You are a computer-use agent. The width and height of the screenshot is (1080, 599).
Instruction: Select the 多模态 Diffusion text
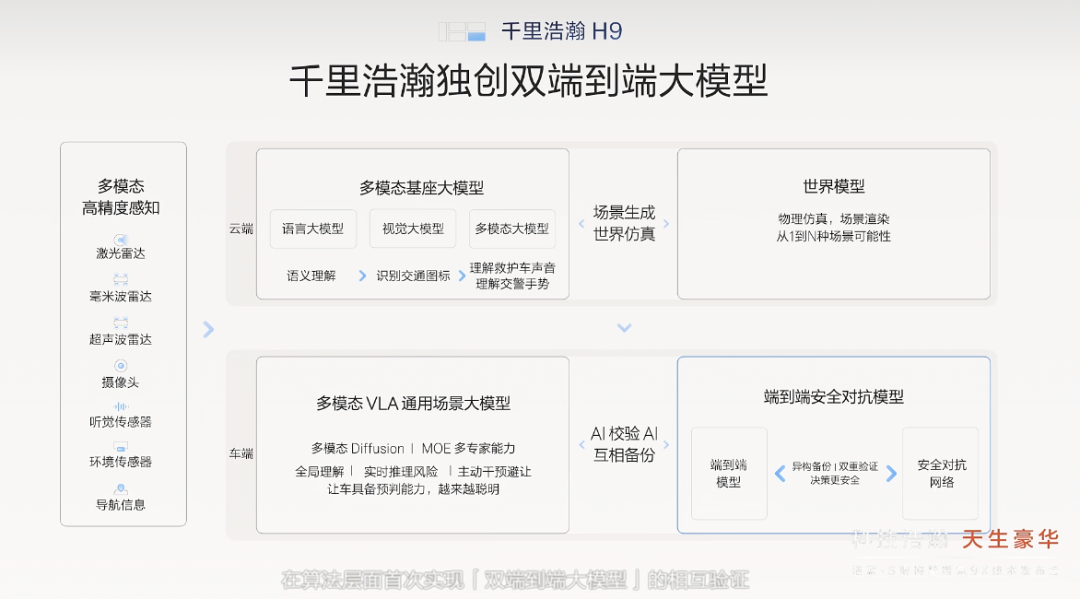pos(357,448)
